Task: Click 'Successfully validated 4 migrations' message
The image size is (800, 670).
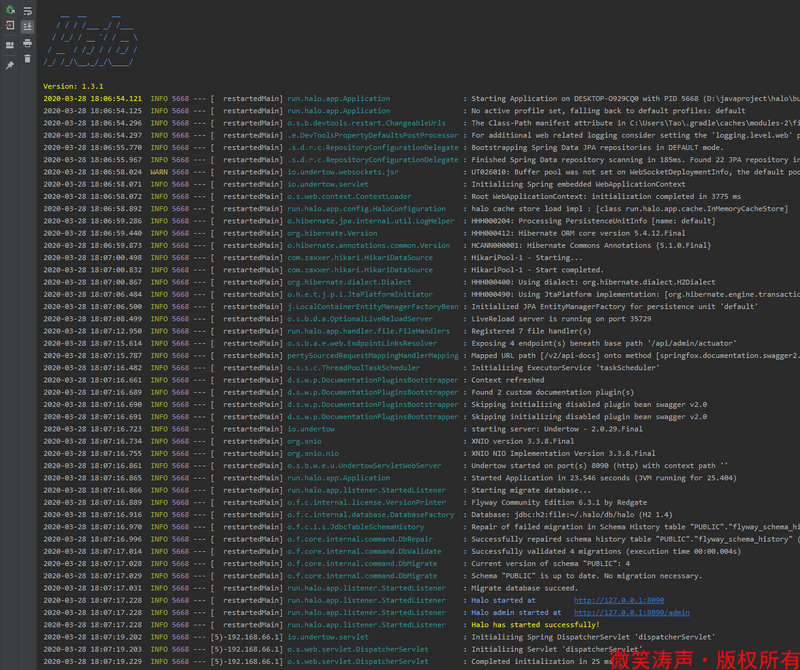Action: 606,552
